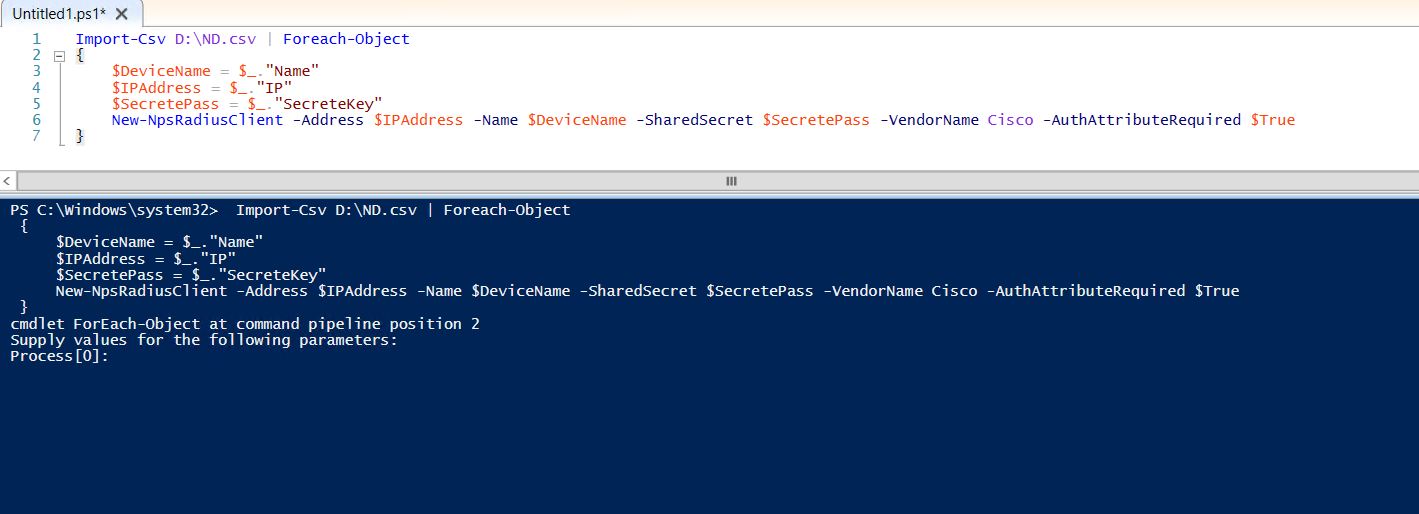The height and width of the screenshot is (514, 1419).
Task: Click Cisco in the console pane
Action: tap(954, 291)
